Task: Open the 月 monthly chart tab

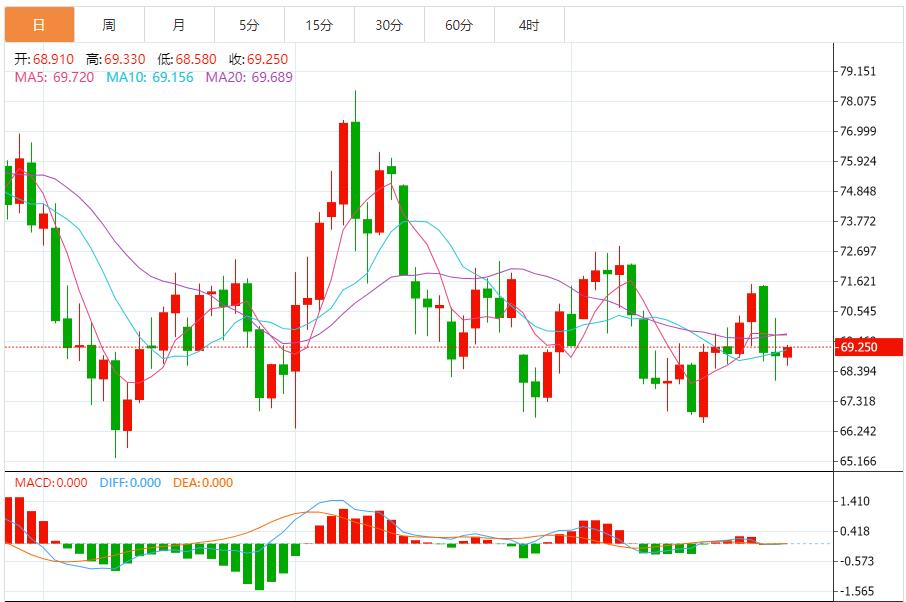Action: point(178,25)
